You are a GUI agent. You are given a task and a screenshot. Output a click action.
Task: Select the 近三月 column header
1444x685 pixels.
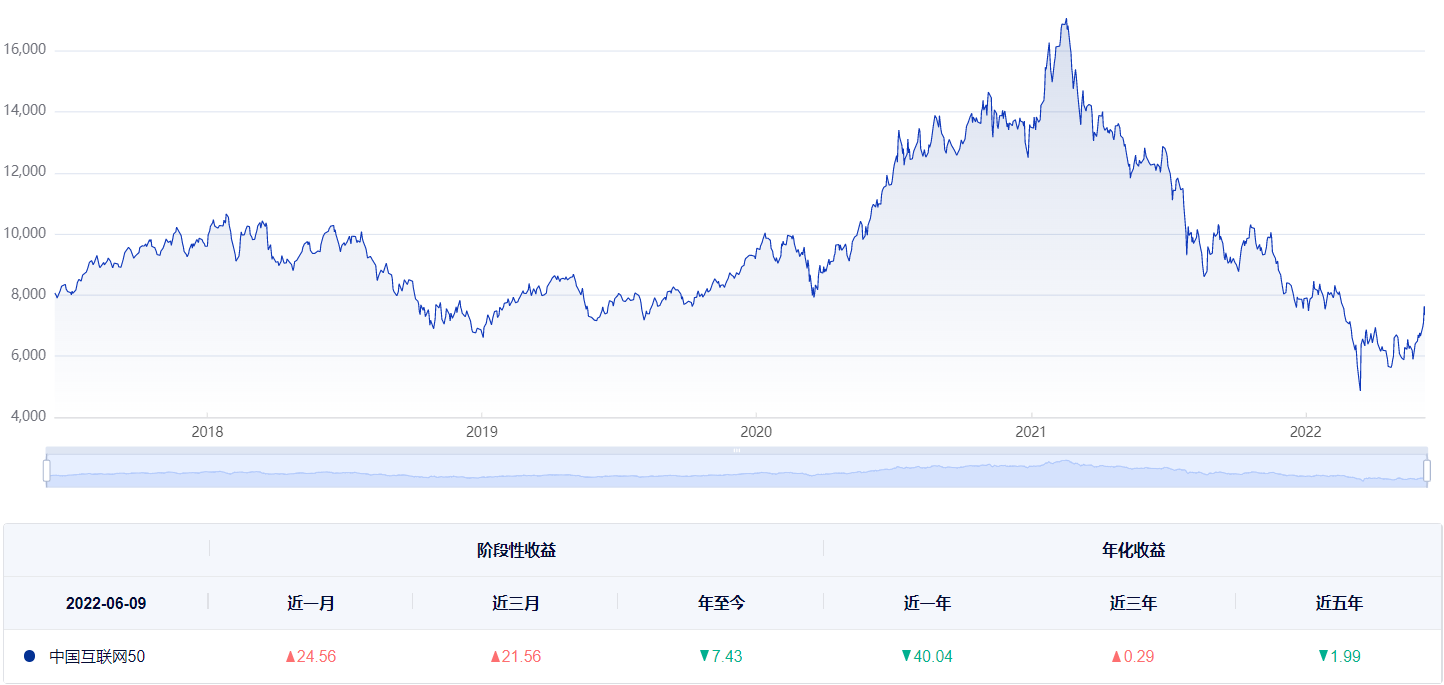516,603
